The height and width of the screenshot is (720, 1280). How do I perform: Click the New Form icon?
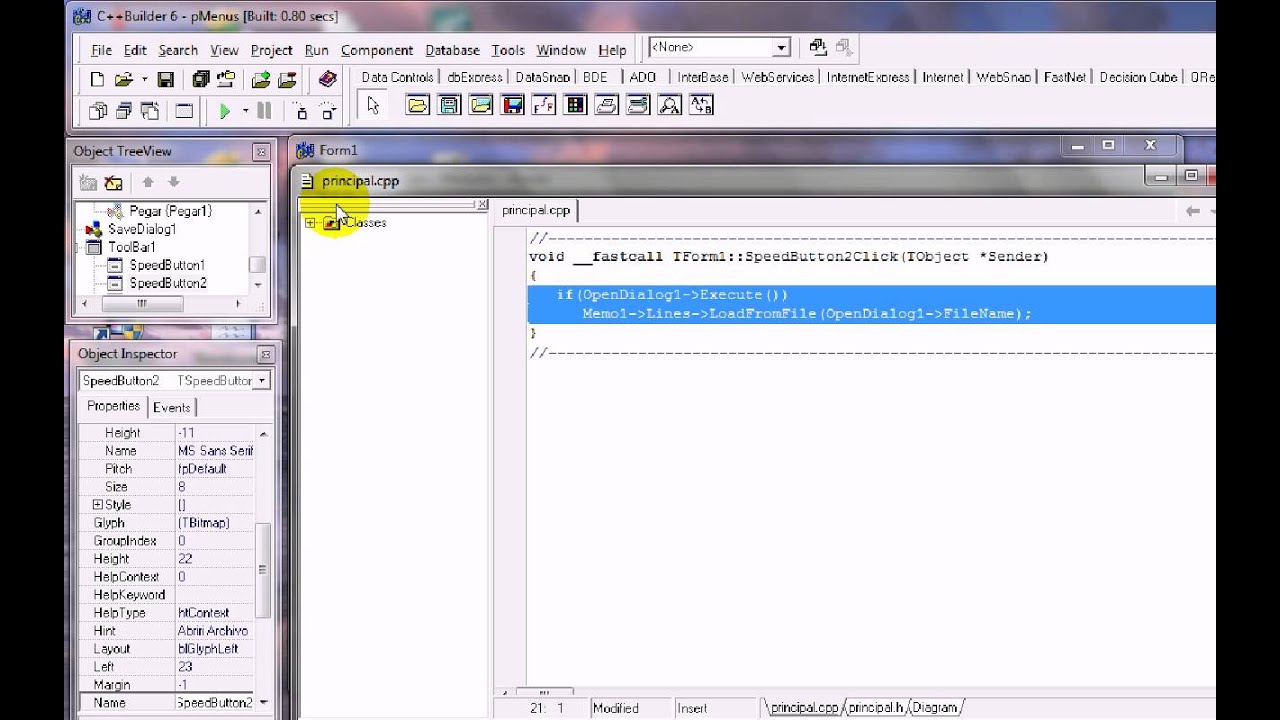click(x=184, y=111)
